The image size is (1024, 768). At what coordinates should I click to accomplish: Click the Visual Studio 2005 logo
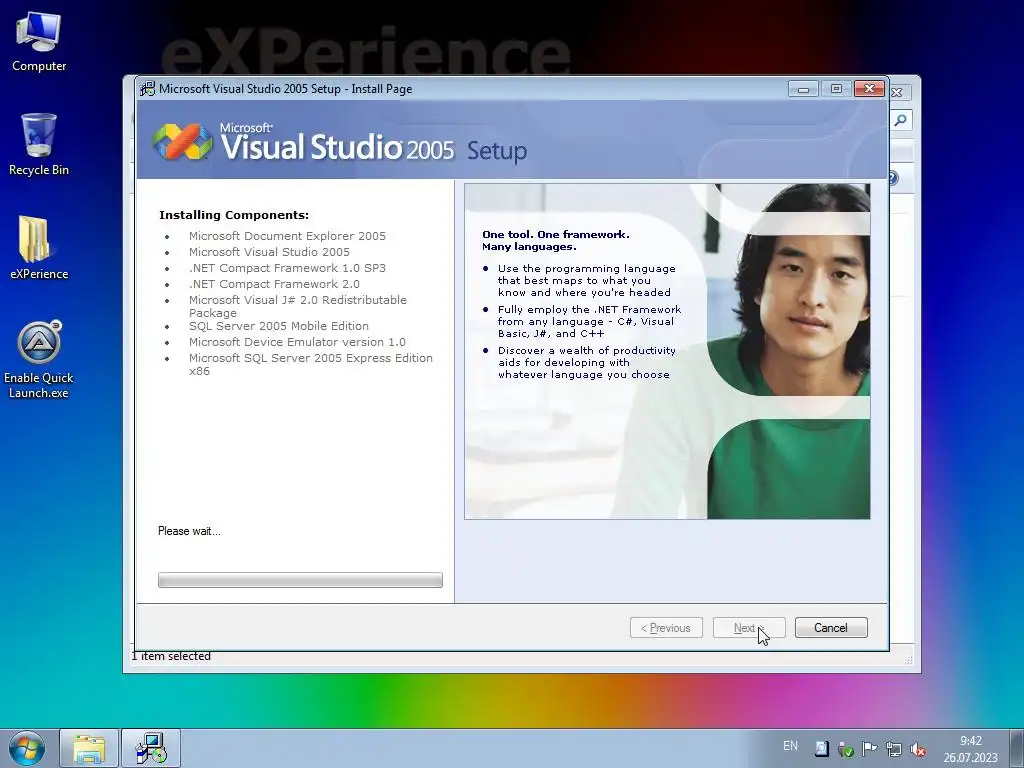(304, 142)
